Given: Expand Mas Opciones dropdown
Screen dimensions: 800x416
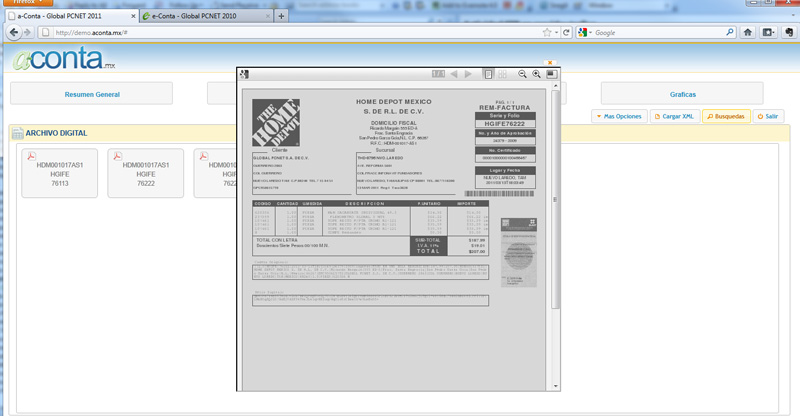Looking at the screenshot, I should (x=619, y=116).
